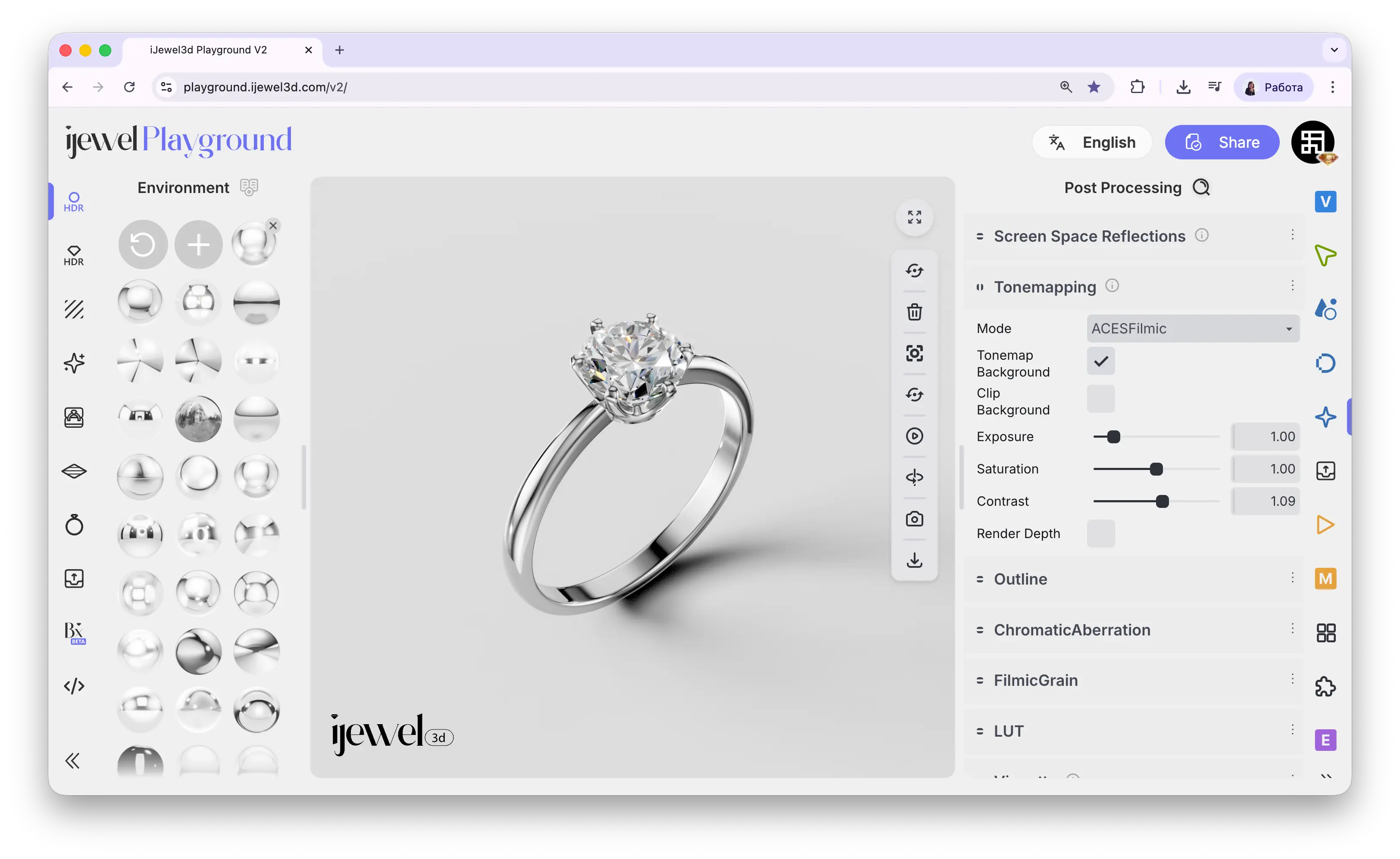Uncheck the Tonemap Background checkbox
This screenshot has height=859, width=1400.
click(x=1100, y=361)
